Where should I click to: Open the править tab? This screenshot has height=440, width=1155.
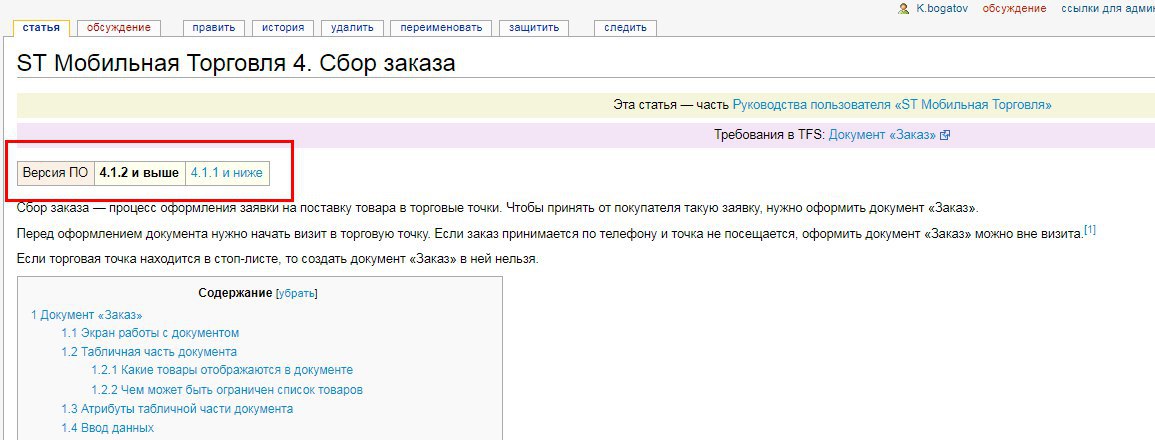pyautogui.click(x=214, y=28)
